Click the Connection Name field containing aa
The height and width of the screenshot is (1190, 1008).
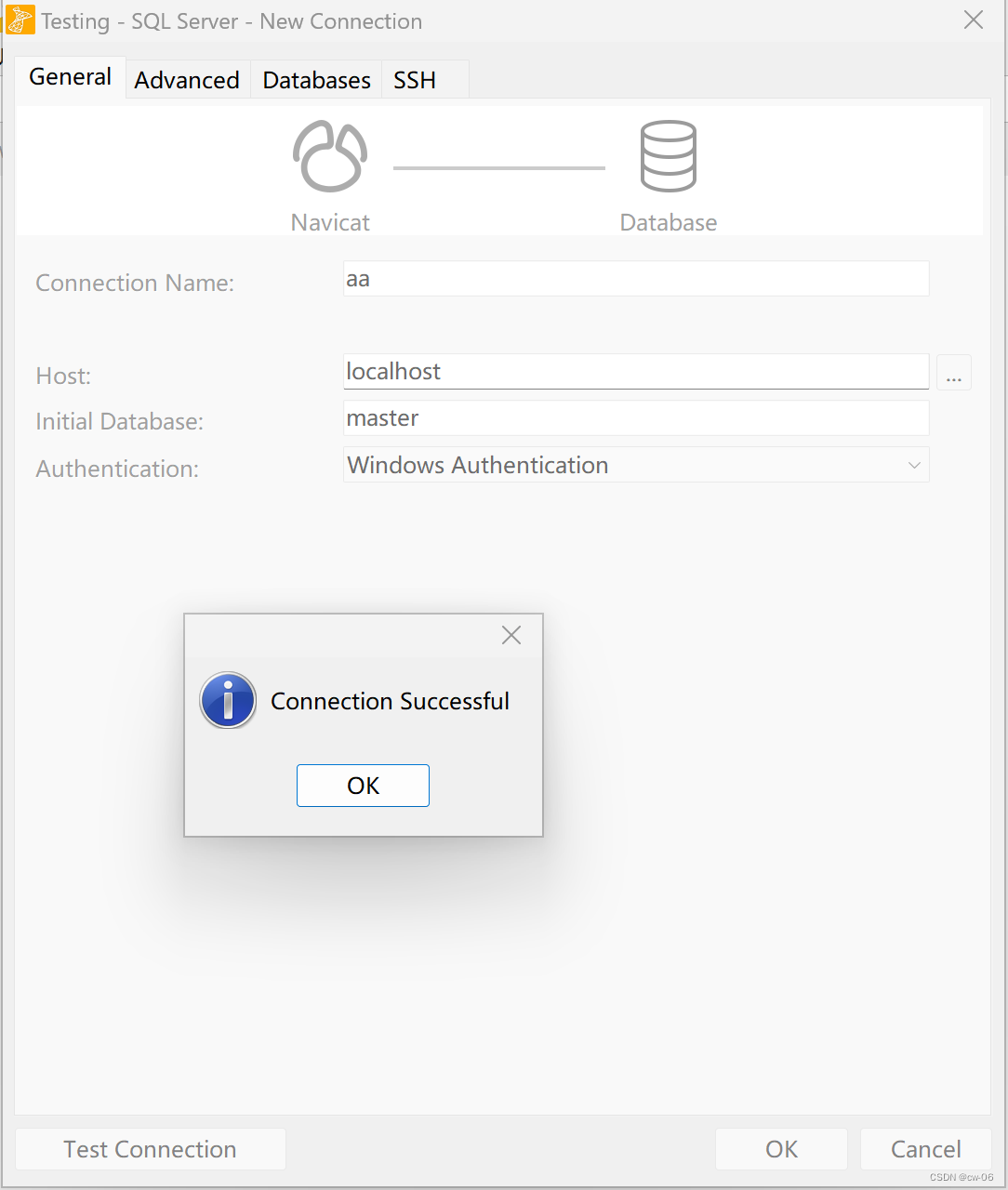pyautogui.click(x=636, y=279)
